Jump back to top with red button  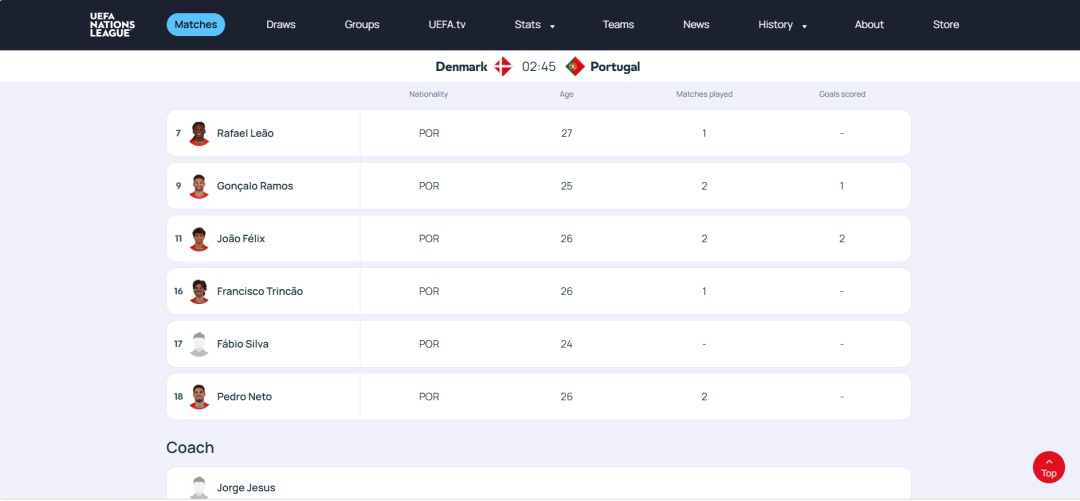[1048, 467]
